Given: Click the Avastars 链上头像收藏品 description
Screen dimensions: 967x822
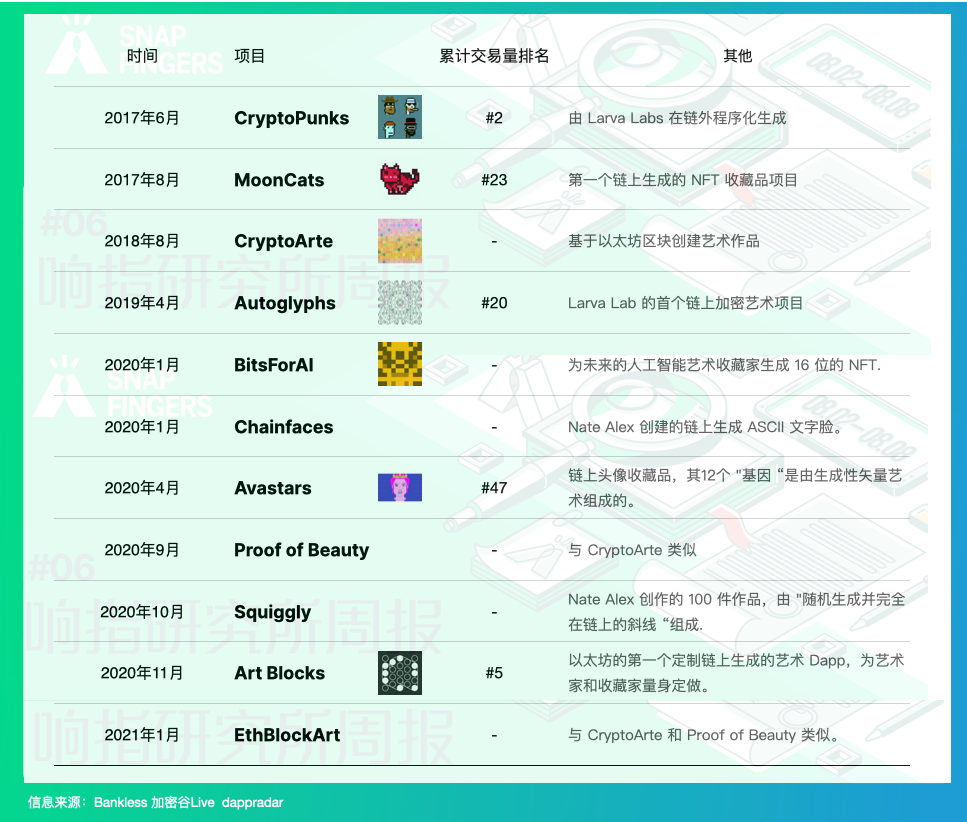Looking at the screenshot, I should (735, 488).
